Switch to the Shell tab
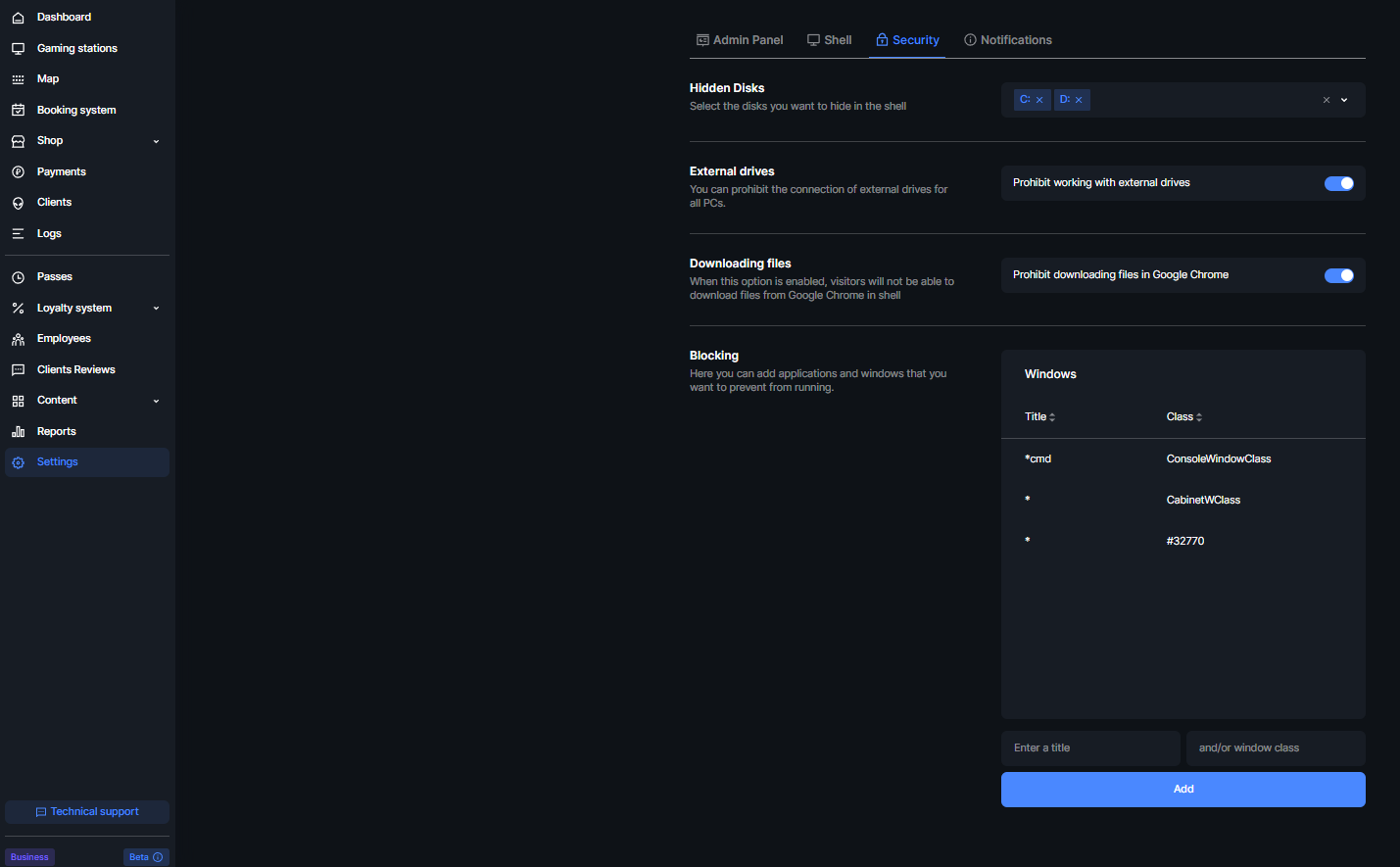The image size is (1400, 867). [x=829, y=39]
